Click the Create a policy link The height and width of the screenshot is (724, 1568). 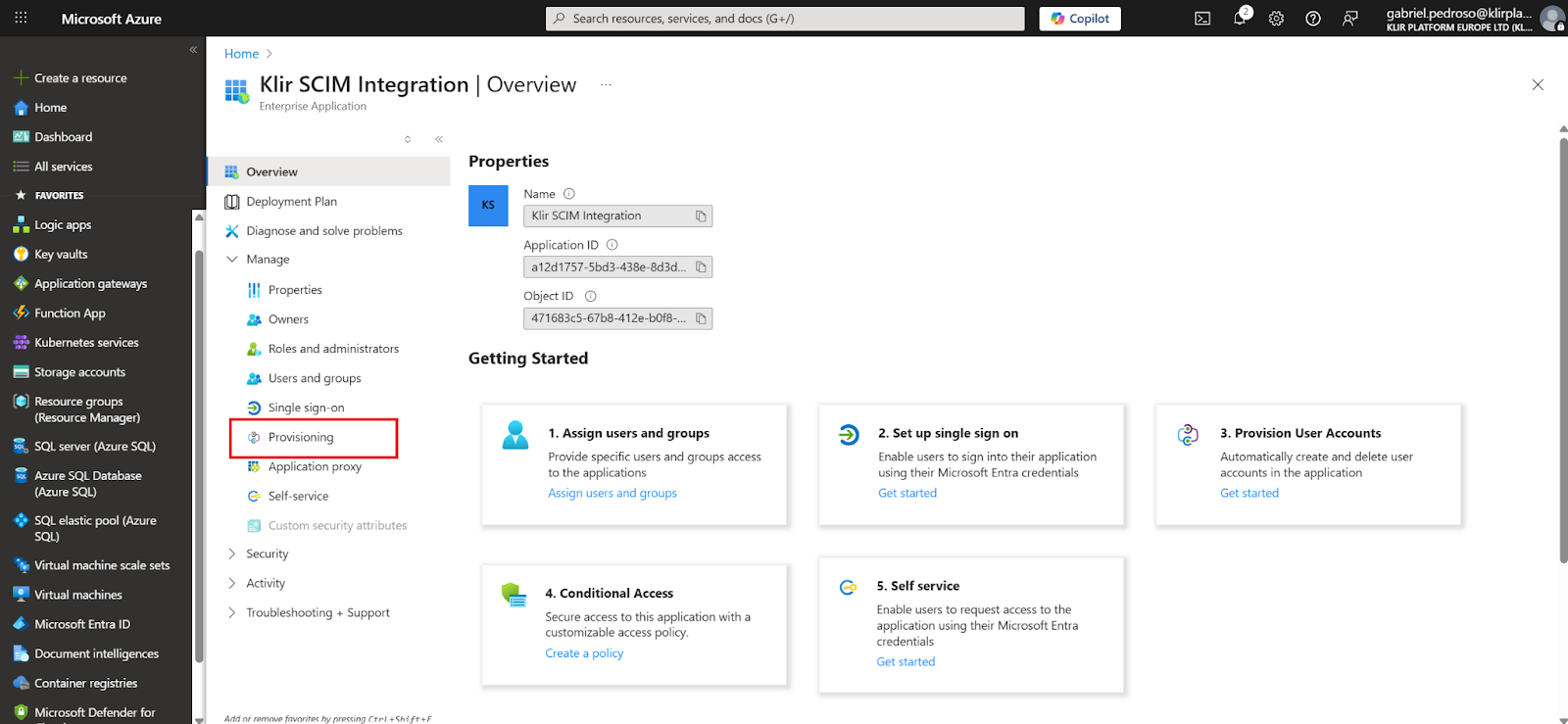pyautogui.click(x=584, y=653)
